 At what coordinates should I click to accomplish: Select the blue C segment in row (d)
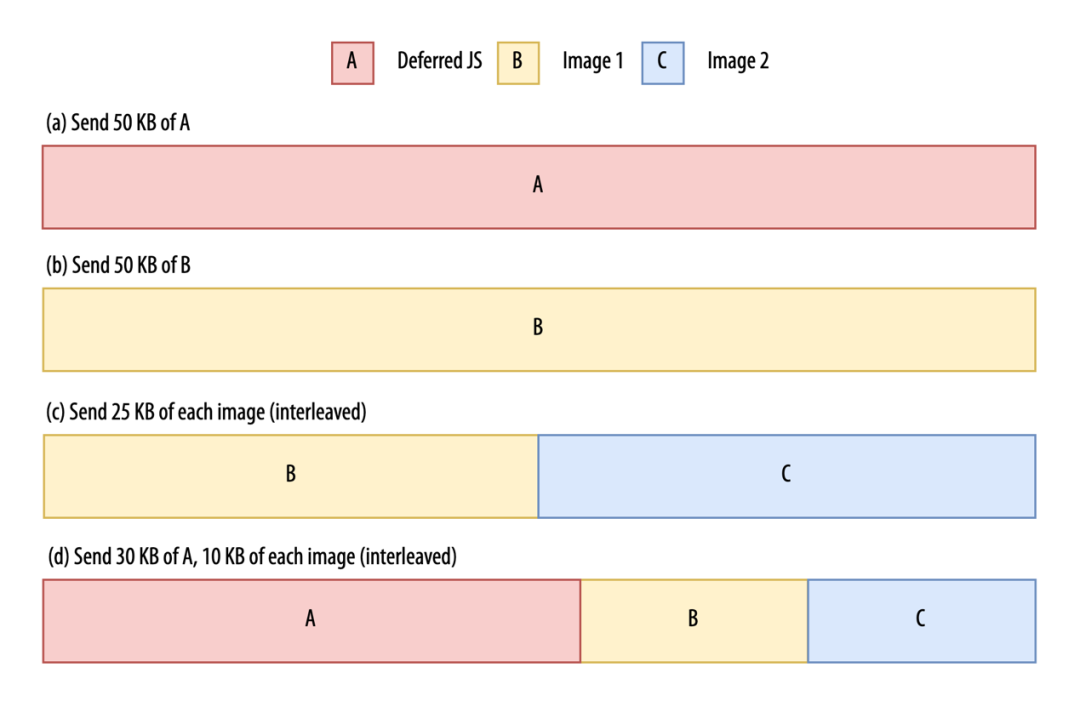click(x=920, y=620)
